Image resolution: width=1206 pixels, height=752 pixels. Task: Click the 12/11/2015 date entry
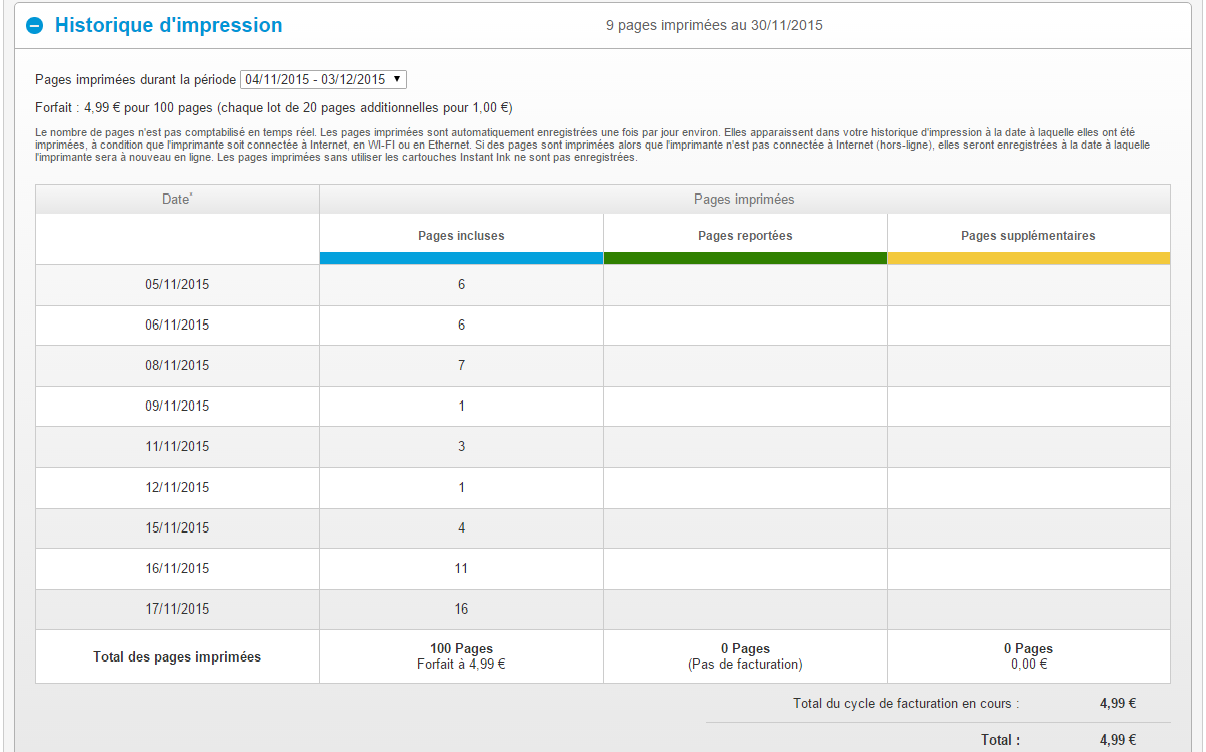[x=177, y=488]
